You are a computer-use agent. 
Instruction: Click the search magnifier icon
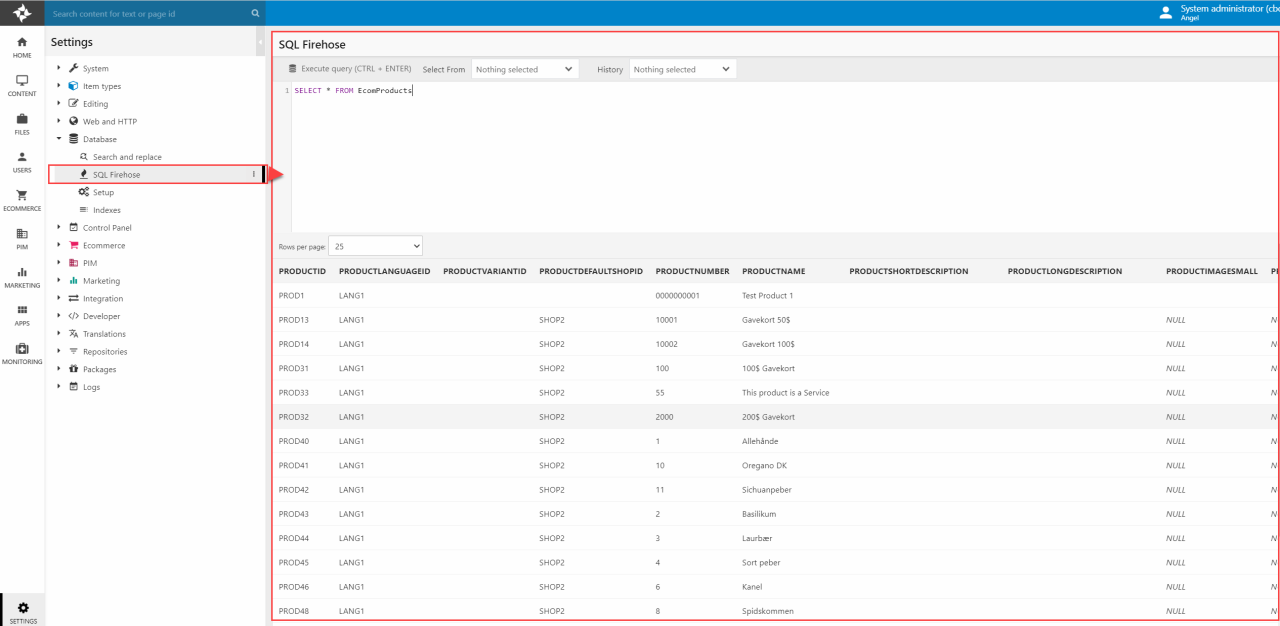point(255,14)
